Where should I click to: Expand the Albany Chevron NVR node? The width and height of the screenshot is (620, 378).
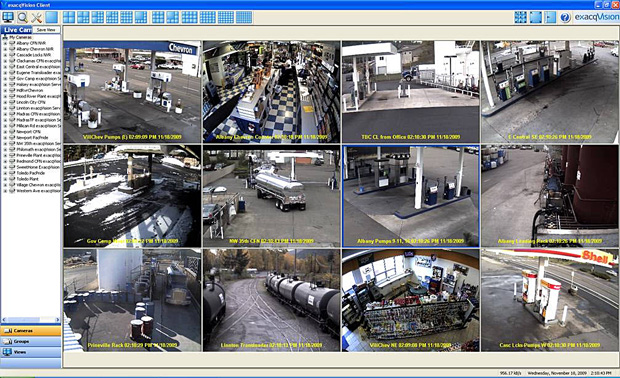pos(5,49)
